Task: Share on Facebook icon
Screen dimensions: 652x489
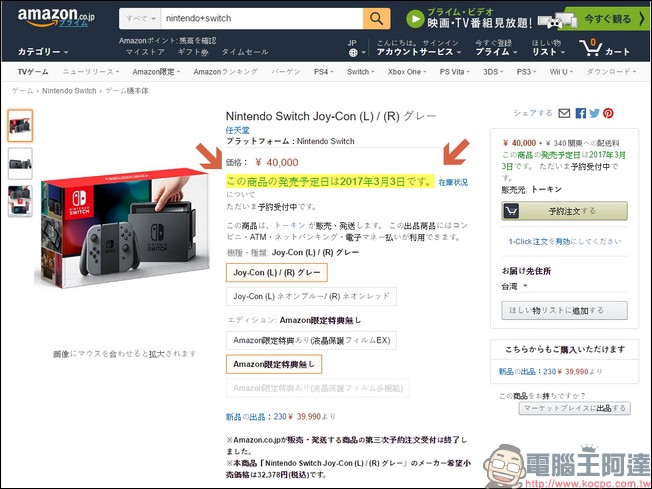Action: (580, 113)
